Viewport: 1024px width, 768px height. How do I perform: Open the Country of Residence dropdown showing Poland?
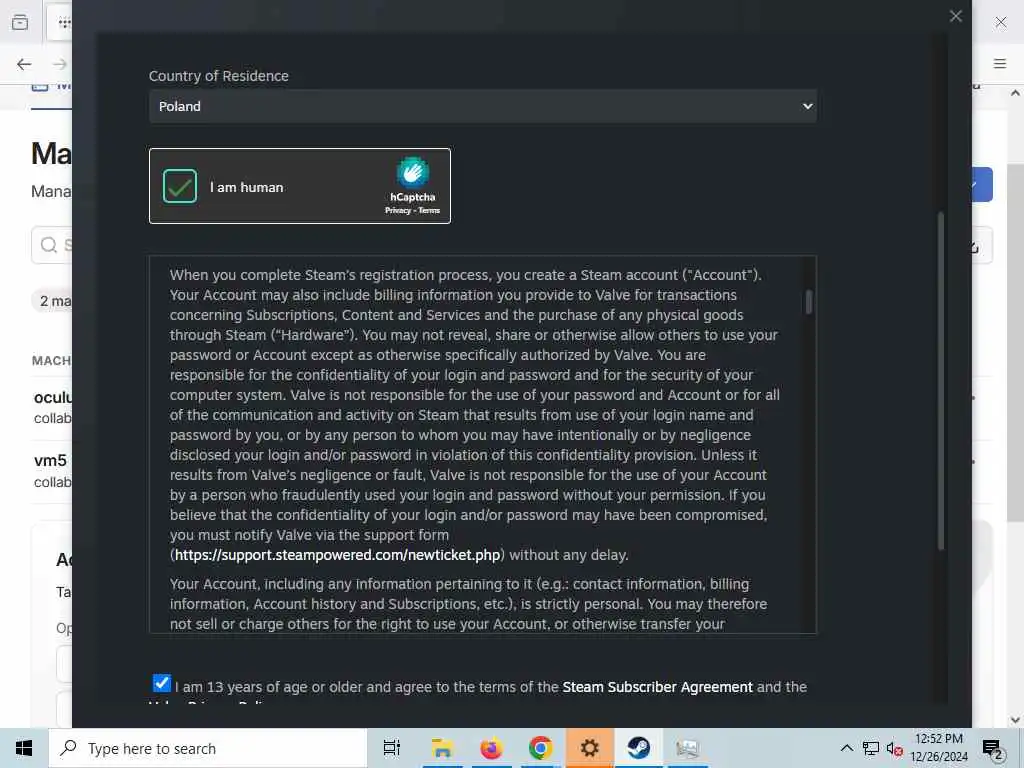[483, 106]
